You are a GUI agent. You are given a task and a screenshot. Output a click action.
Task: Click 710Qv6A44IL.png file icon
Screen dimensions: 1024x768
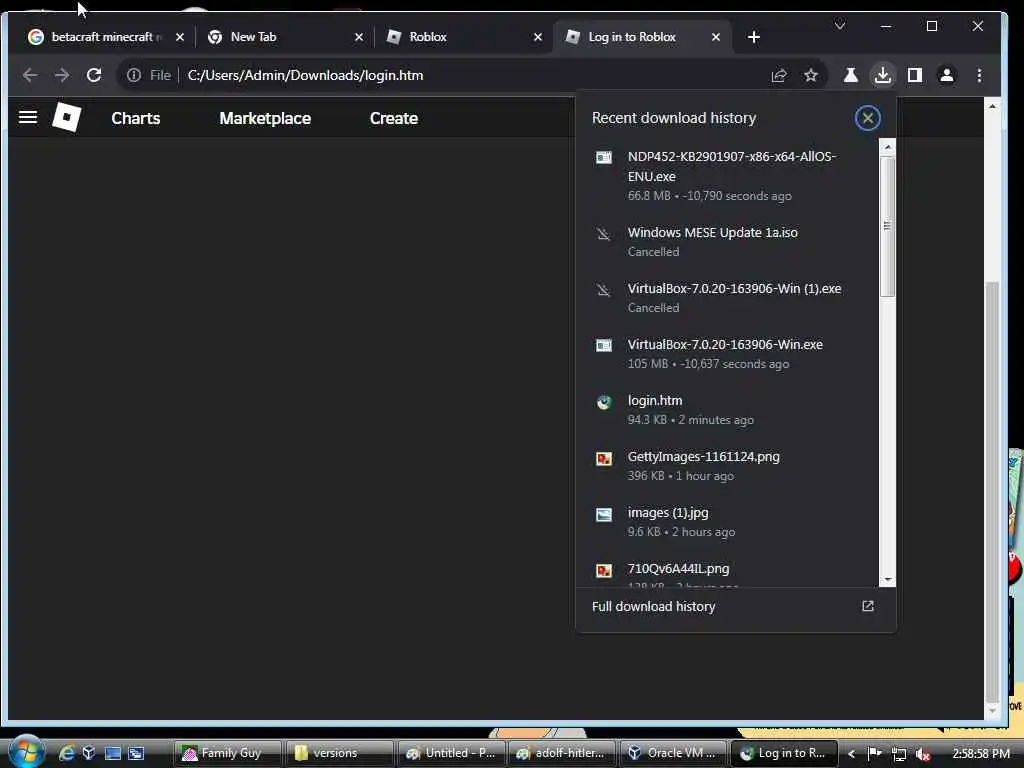click(x=603, y=570)
